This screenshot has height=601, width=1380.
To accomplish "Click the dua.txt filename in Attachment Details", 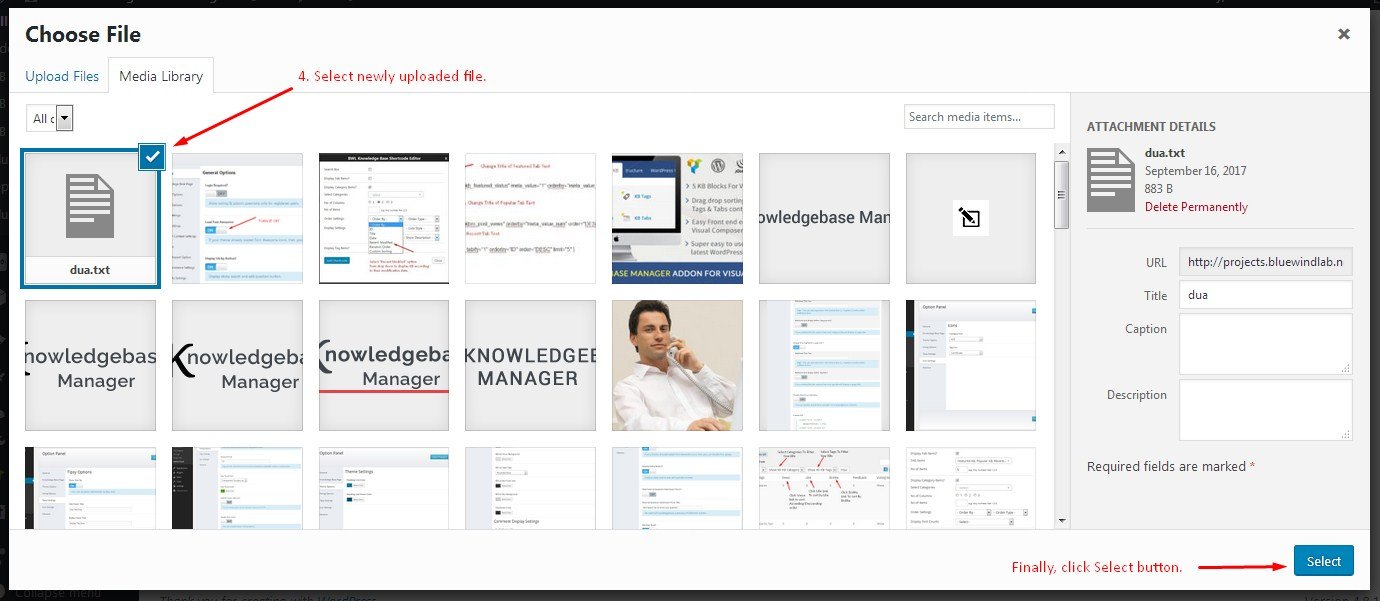I will [x=1165, y=154].
